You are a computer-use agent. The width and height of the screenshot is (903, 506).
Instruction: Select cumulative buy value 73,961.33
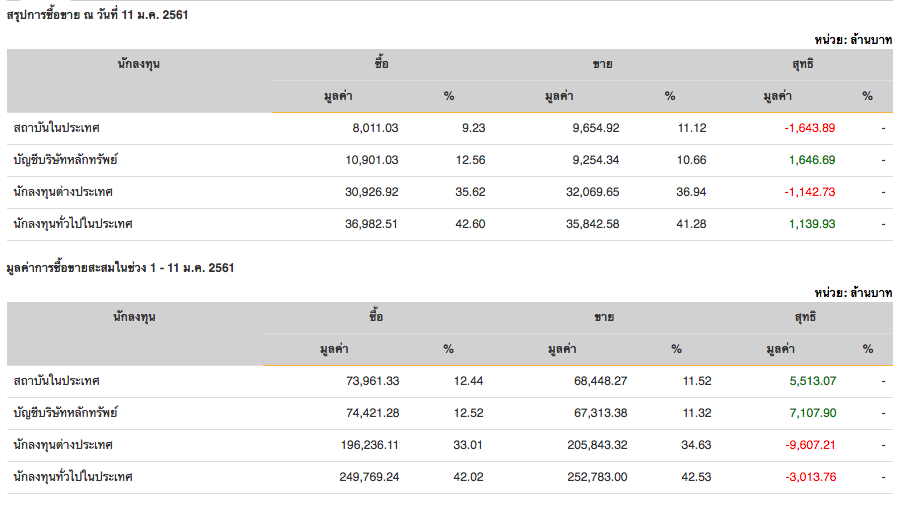(x=373, y=381)
